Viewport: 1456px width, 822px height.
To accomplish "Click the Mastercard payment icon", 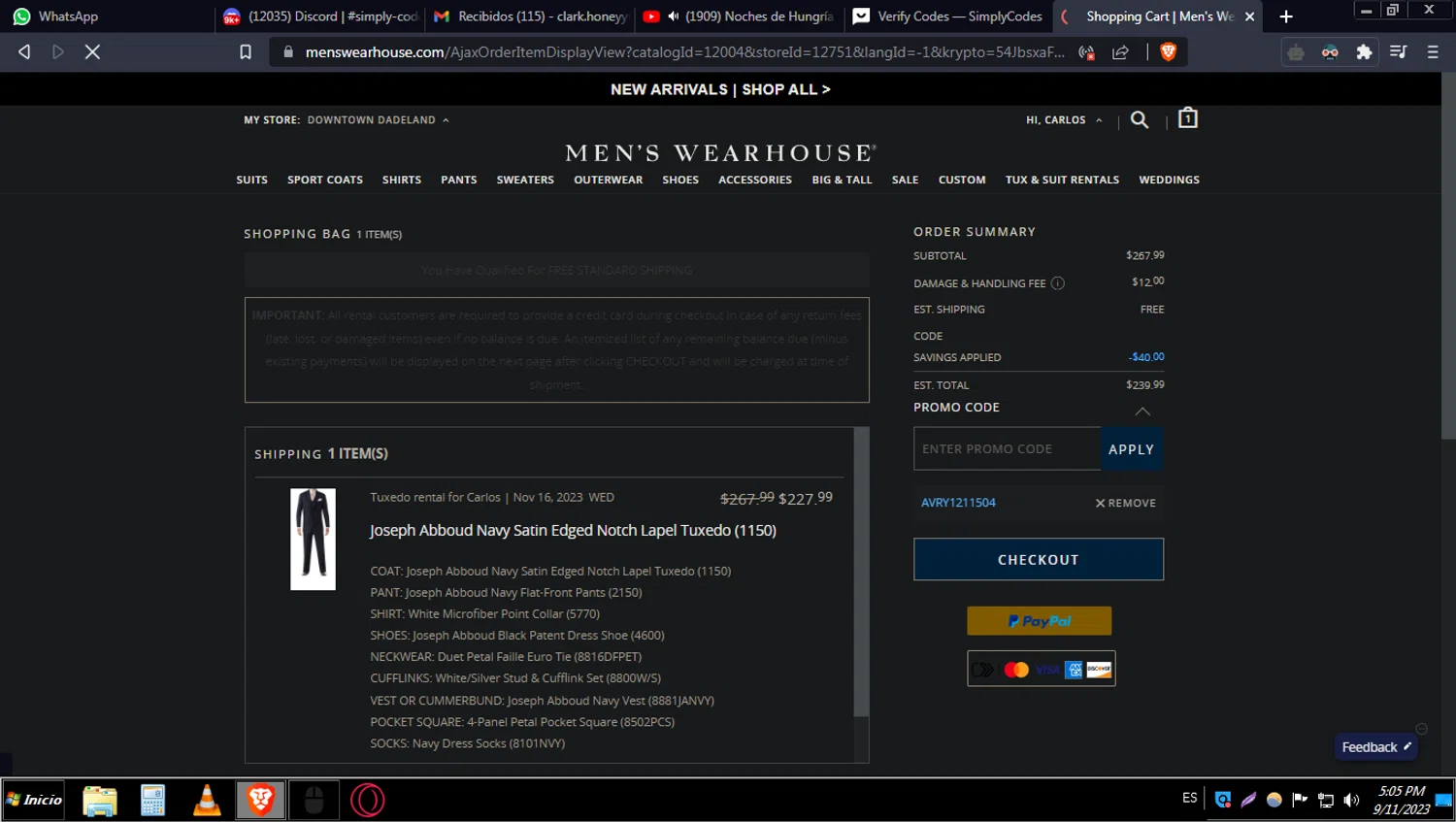I will click(1016, 670).
